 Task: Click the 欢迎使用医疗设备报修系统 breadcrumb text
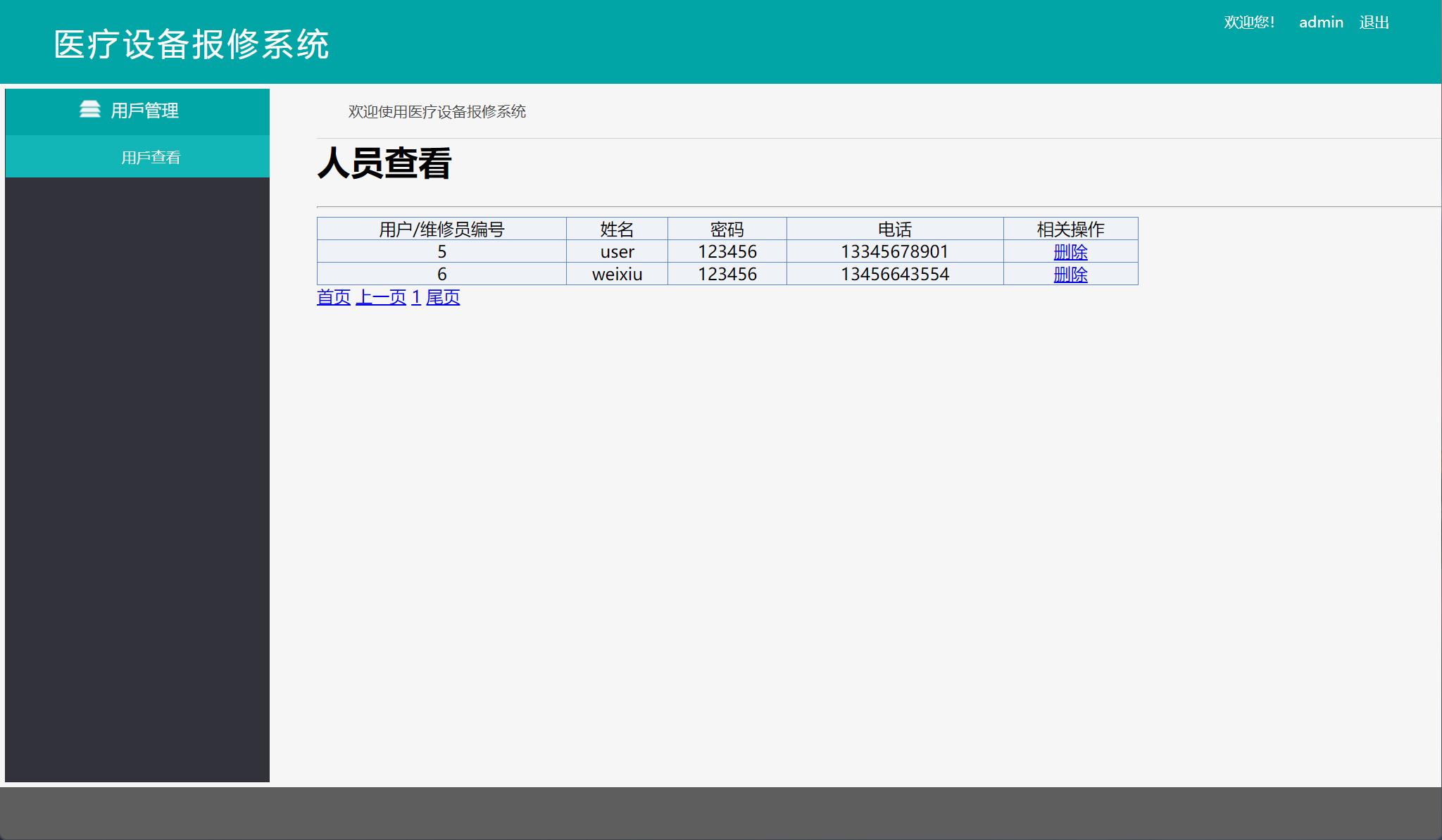pyautogui.click(x=437, y=111)
